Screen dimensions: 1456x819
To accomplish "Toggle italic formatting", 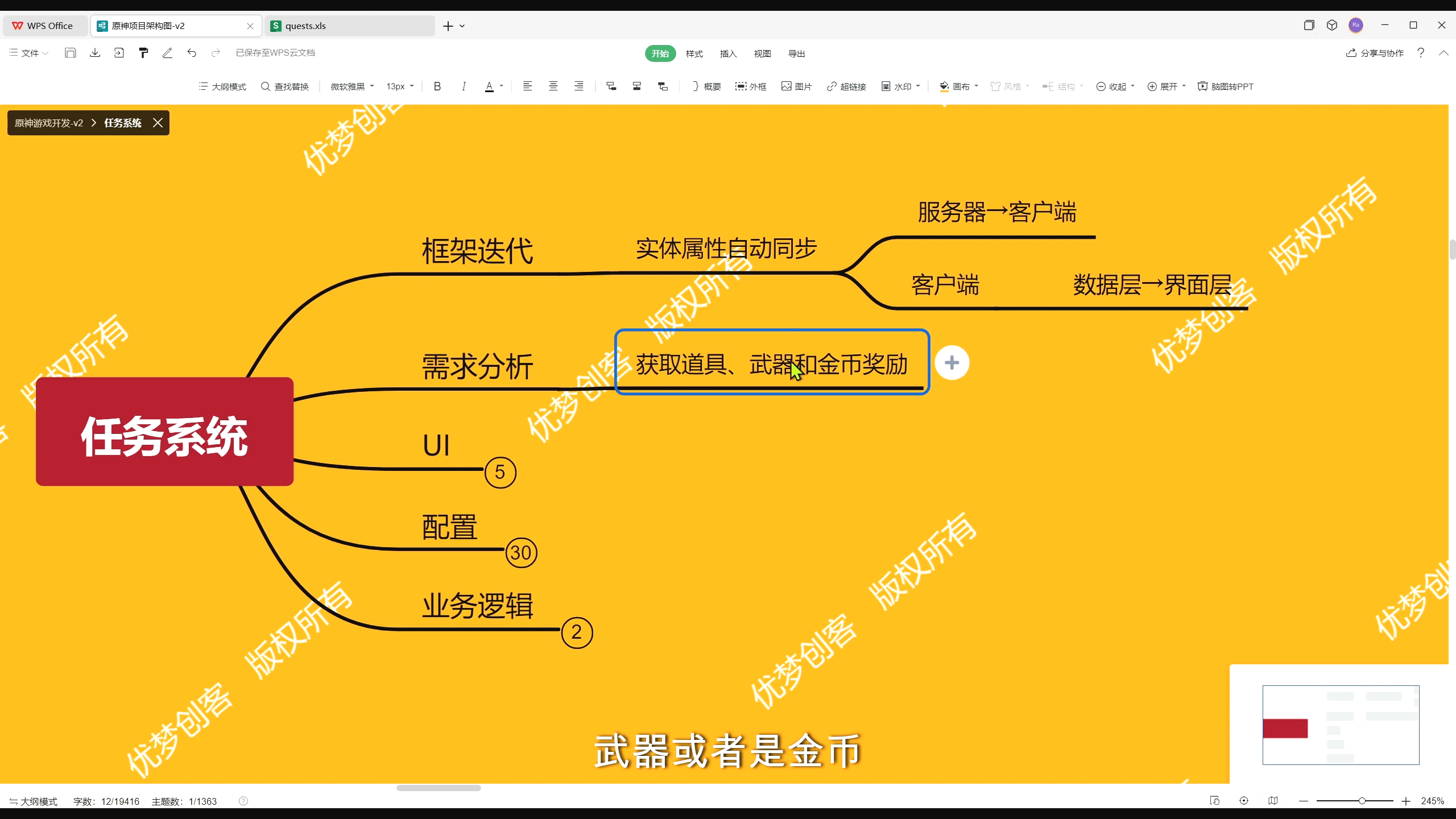I will tap(464, 86).
